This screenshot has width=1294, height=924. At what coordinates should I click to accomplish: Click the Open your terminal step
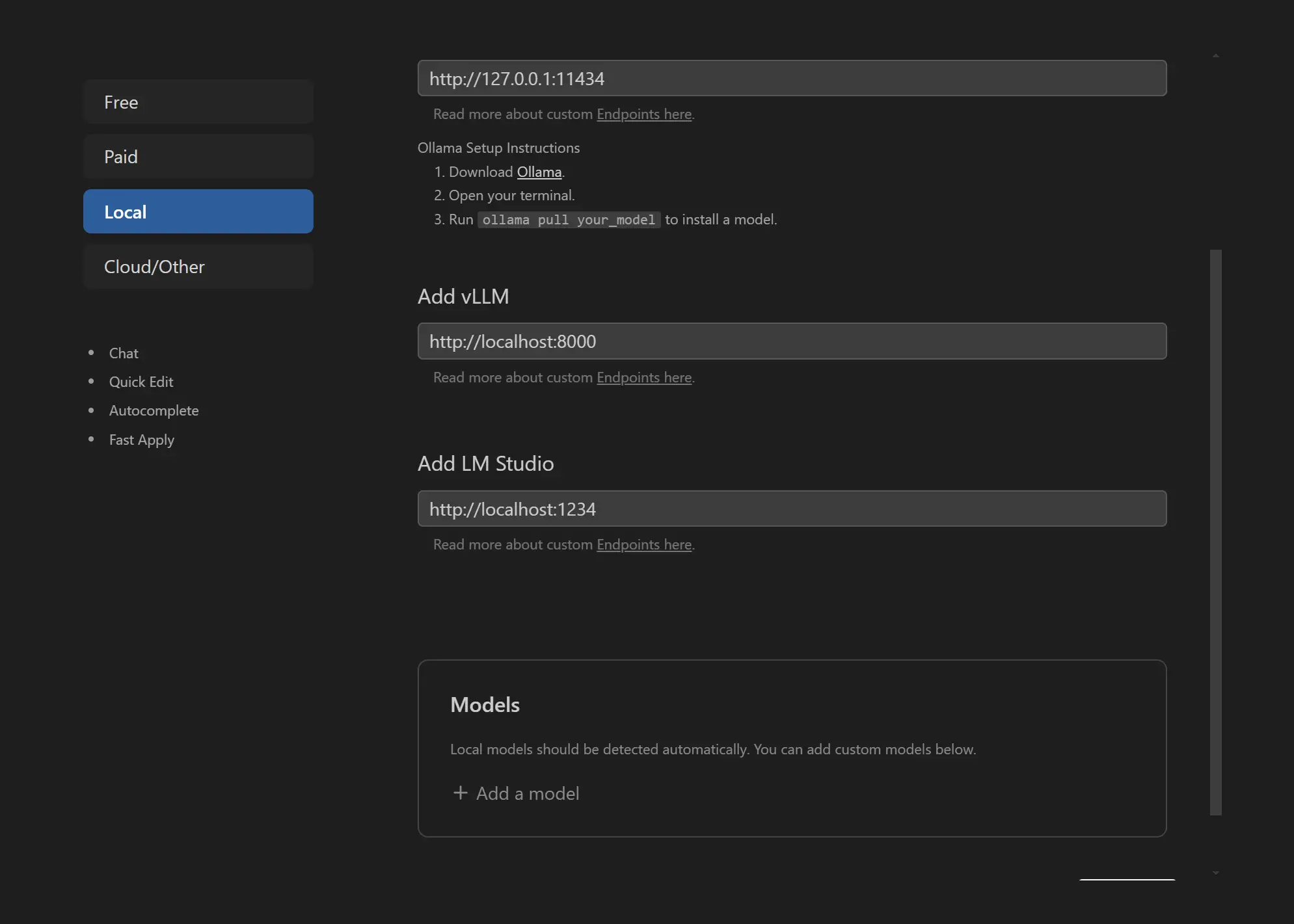511,195
